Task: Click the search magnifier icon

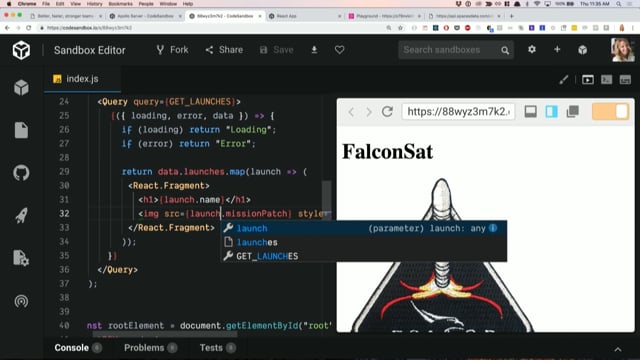Action: 505,50
